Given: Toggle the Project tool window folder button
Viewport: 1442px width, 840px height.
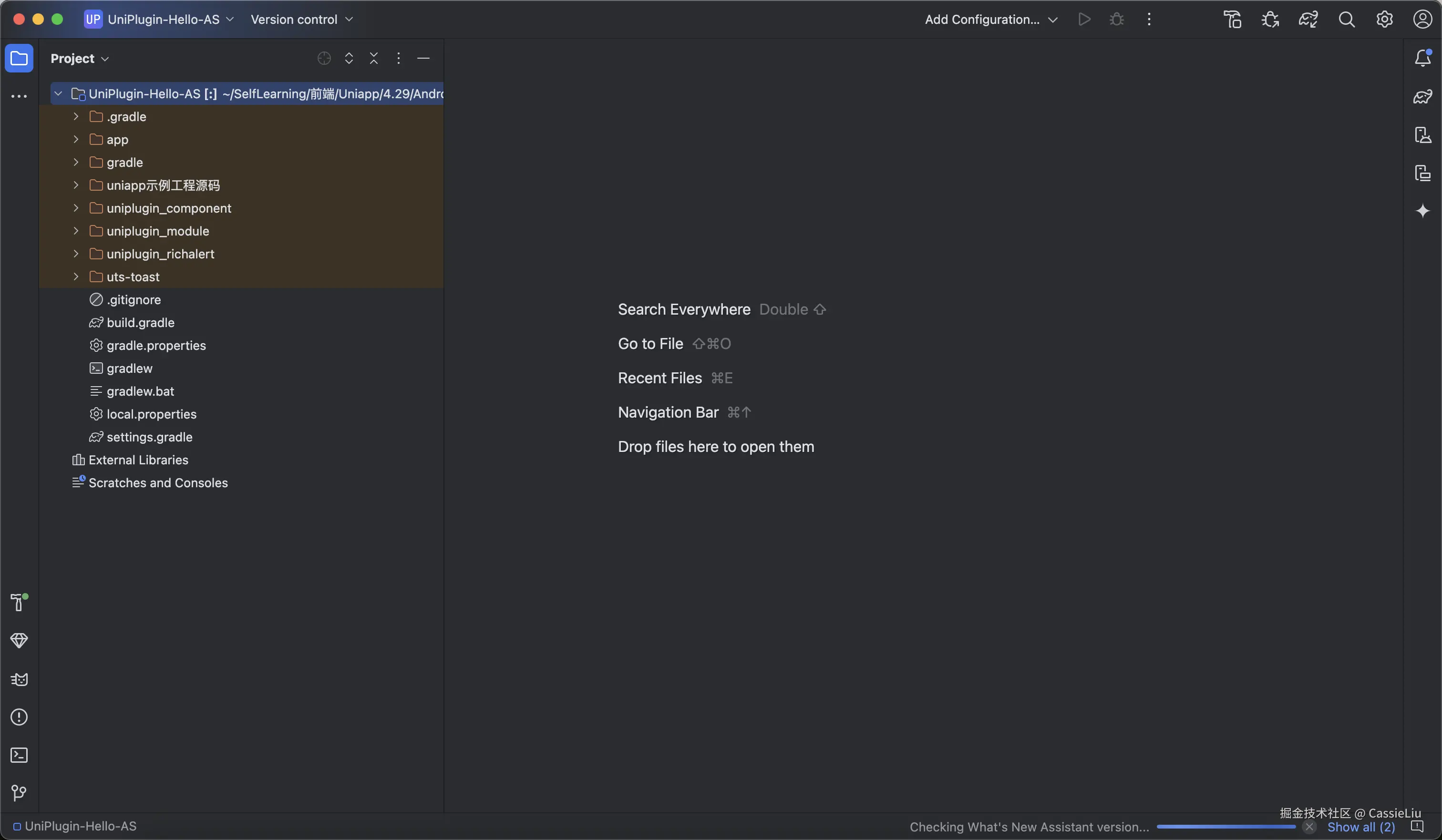Looking at the screenshot, I should point(19,58).
